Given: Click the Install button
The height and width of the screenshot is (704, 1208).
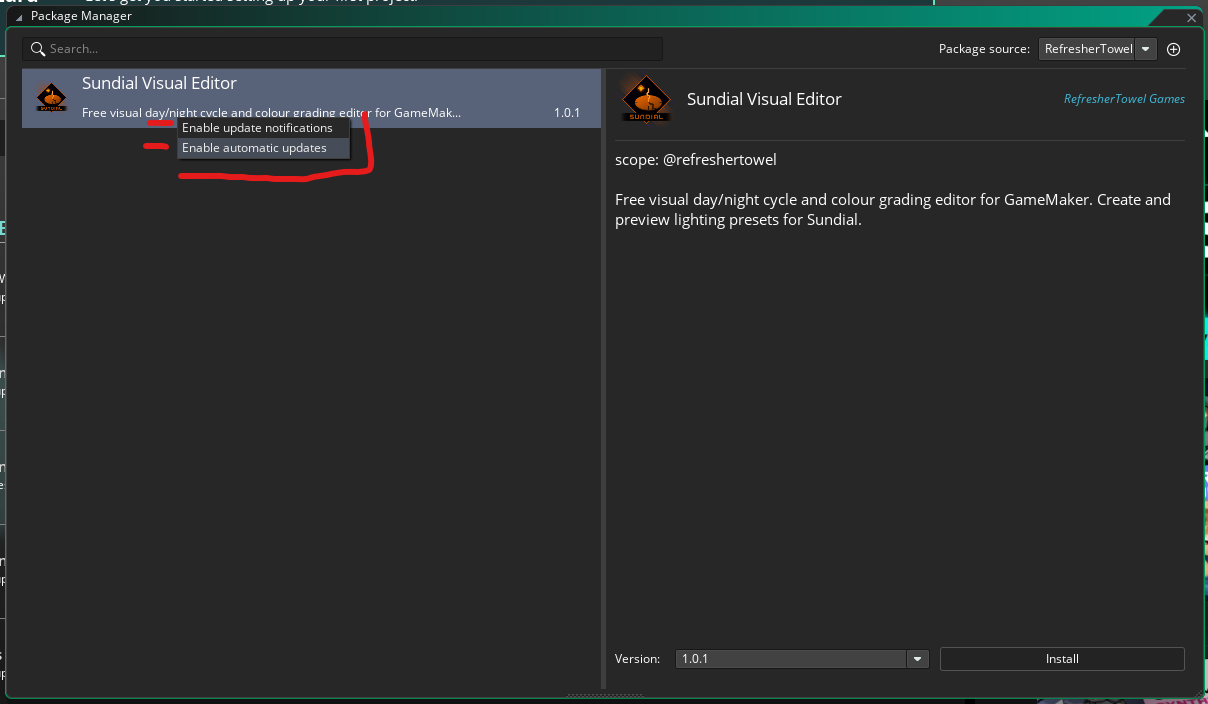Looking at the screenshot, I should click(1062, 659).
